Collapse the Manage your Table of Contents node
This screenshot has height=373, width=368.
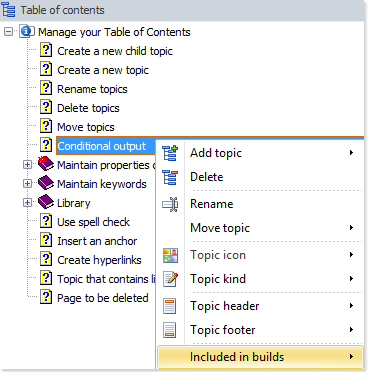8,32
